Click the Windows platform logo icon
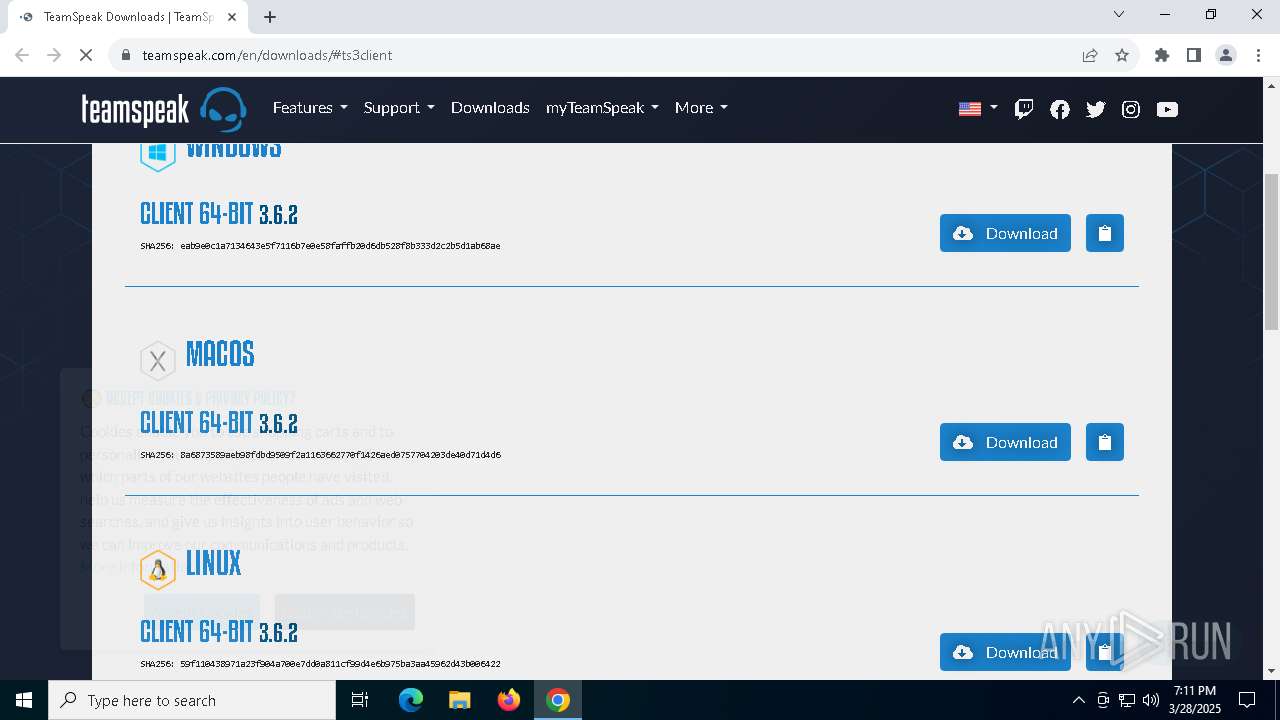Viewport: 1280px width, 720px height. [x=158, y=154]
